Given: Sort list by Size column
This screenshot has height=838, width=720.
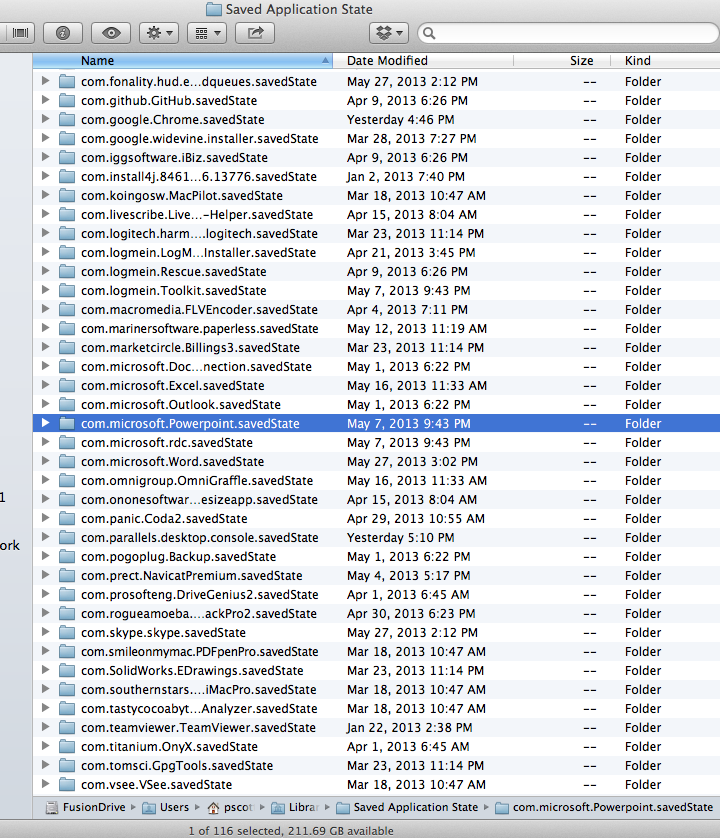Looking at the screenshot, I should (x=581, y=61).
